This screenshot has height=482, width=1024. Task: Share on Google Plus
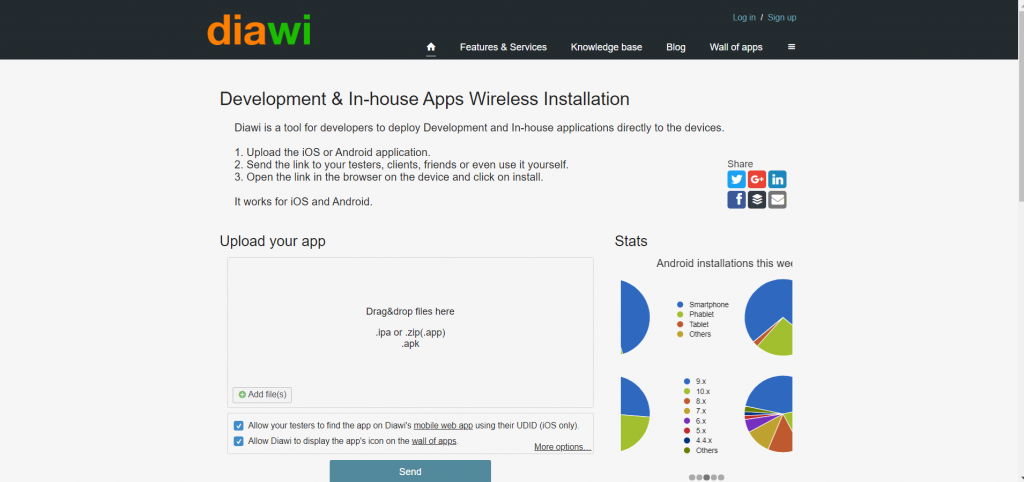[x=757, y=179]
